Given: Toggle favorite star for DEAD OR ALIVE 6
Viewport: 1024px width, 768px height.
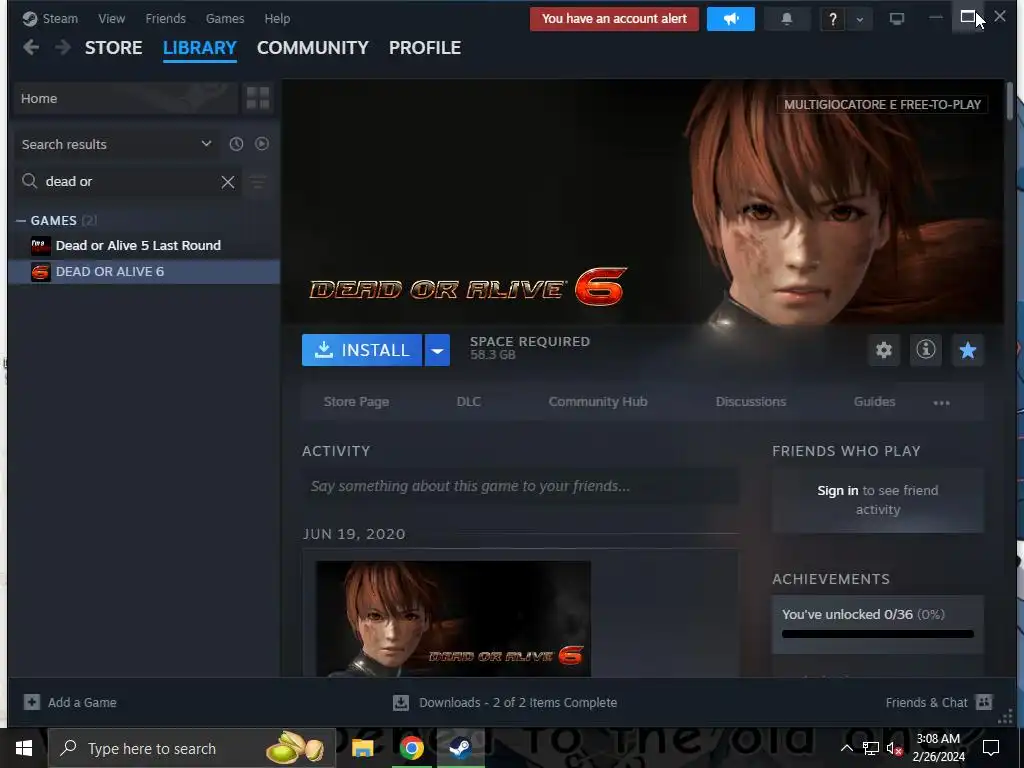Looking at the screenshot, I should pos(968,350).
